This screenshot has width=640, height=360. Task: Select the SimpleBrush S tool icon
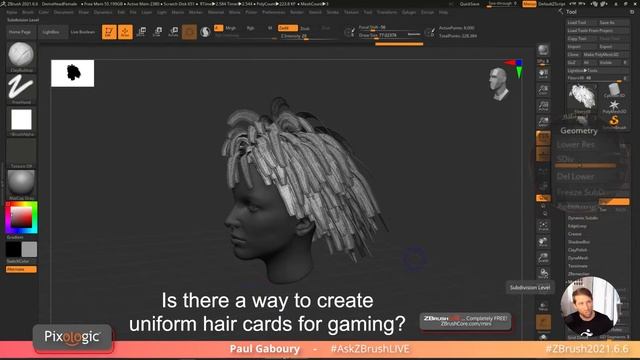tap(614, 122)
